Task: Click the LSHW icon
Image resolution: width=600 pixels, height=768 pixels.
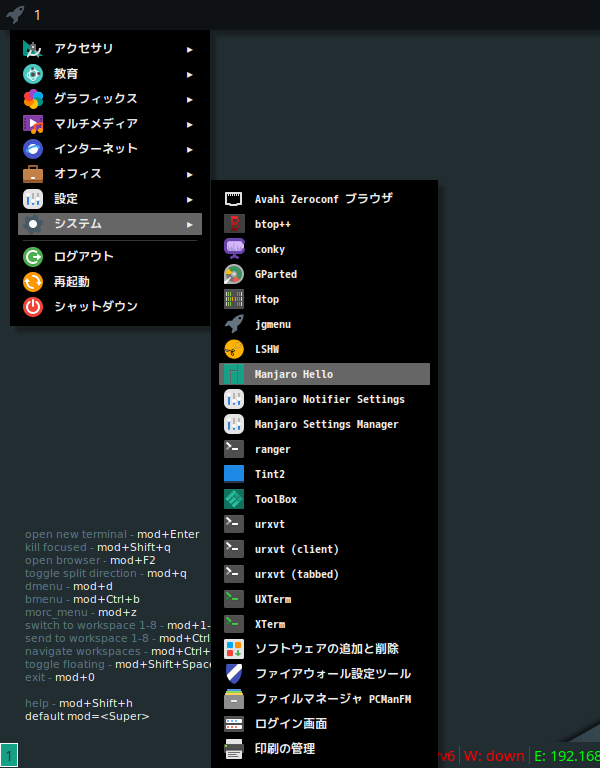Action: click(x=234, y=349)
